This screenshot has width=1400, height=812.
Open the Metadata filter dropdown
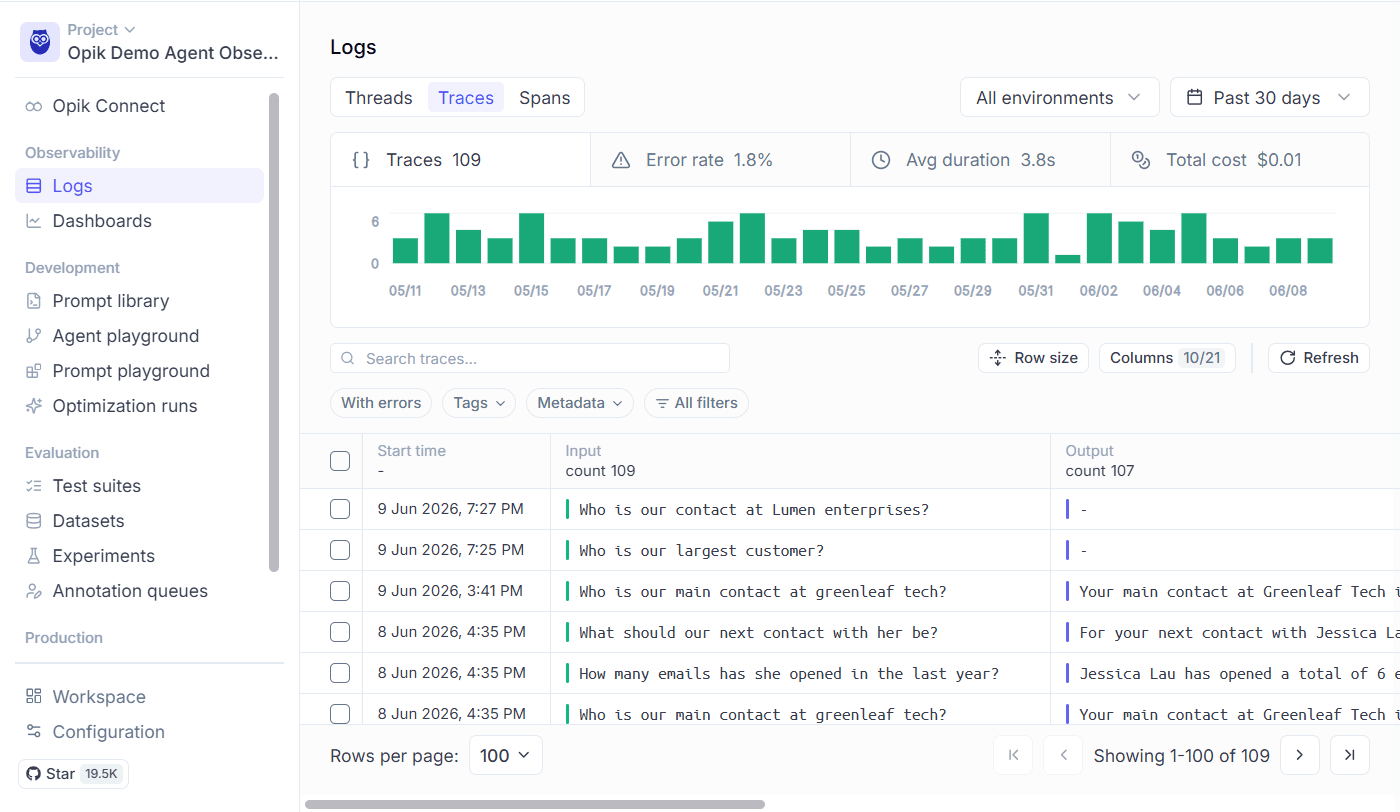(580, 403)
